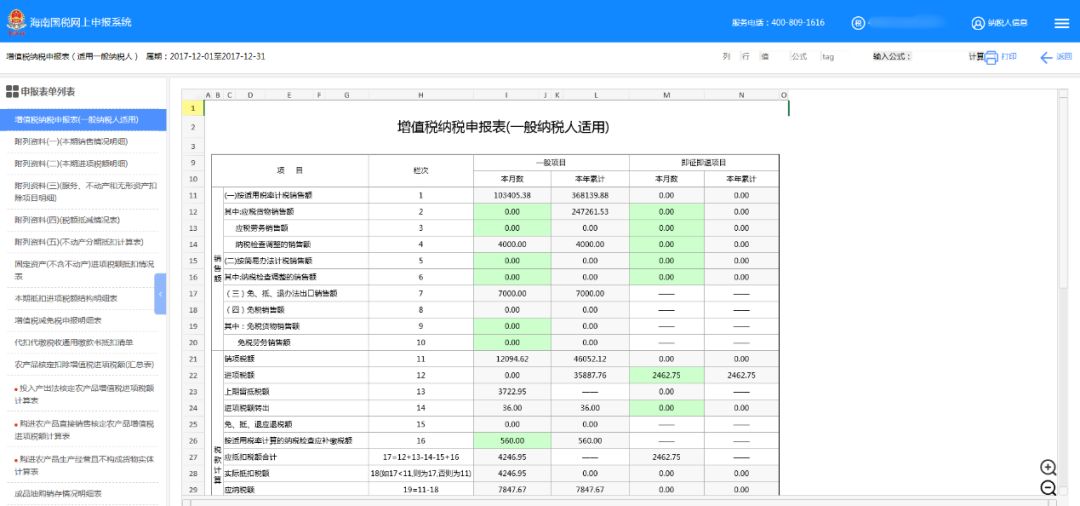Click the printer icon labeled 打印
The image size is (1080, 506).
pyautogui.click(x=991, y=57)
